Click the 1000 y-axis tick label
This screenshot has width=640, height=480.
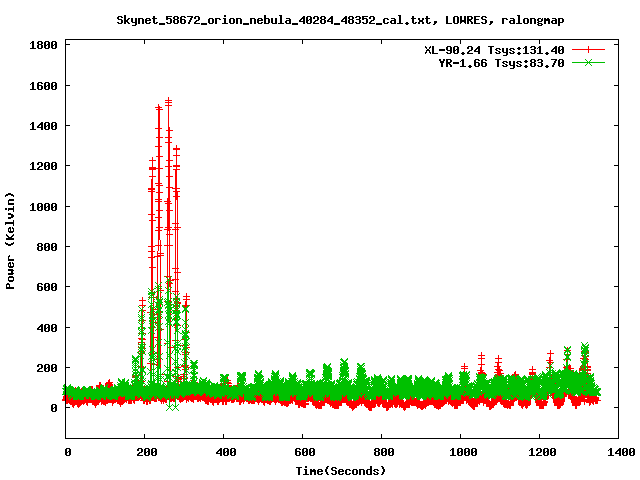tap(43, 207)
